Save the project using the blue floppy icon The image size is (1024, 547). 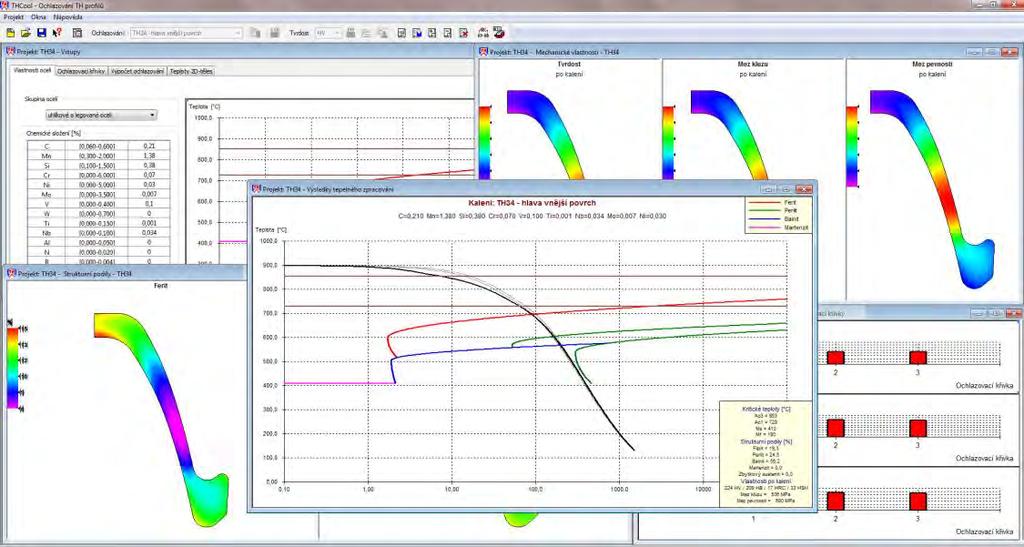click(x=41, y=33)
